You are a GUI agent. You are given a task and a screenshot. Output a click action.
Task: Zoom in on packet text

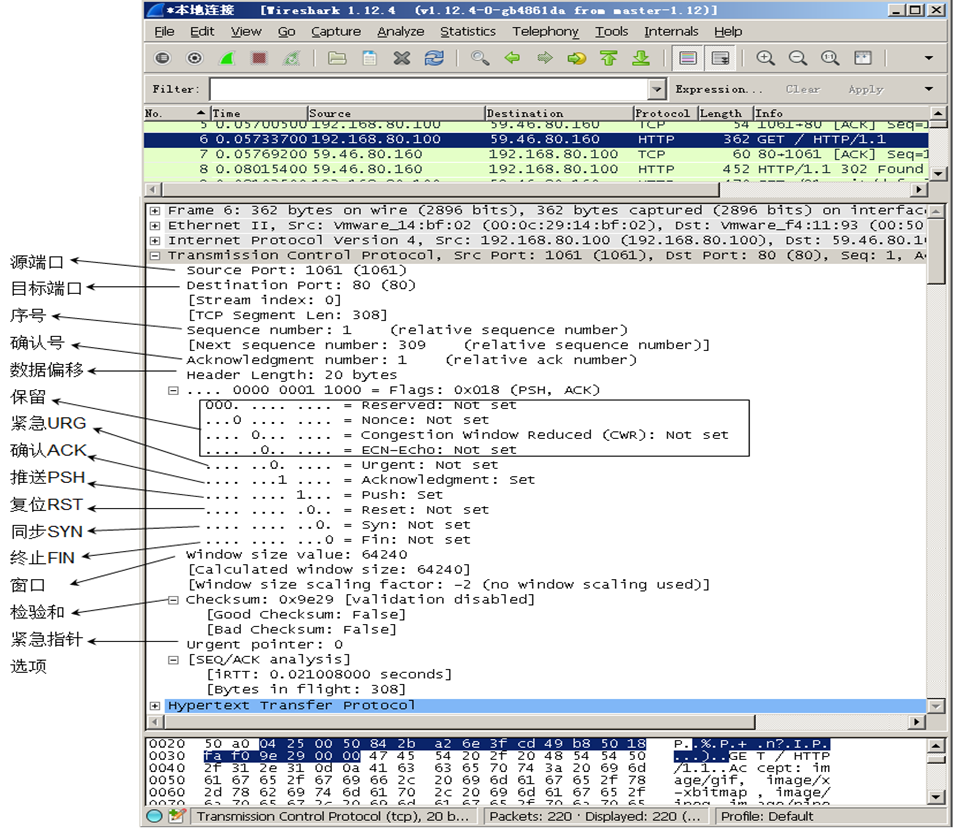(x=765, y=58)
